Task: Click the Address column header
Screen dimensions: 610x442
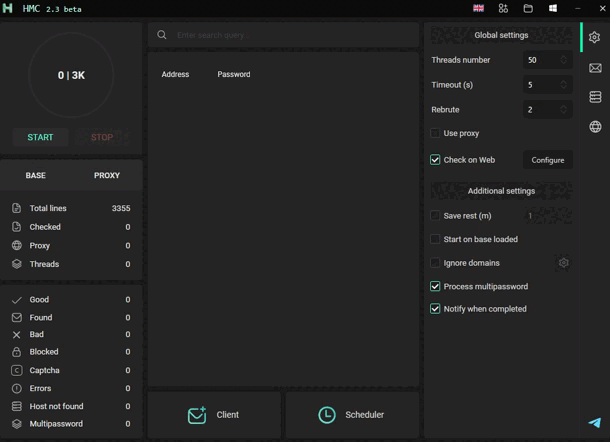Action: (x=175, y=74)
